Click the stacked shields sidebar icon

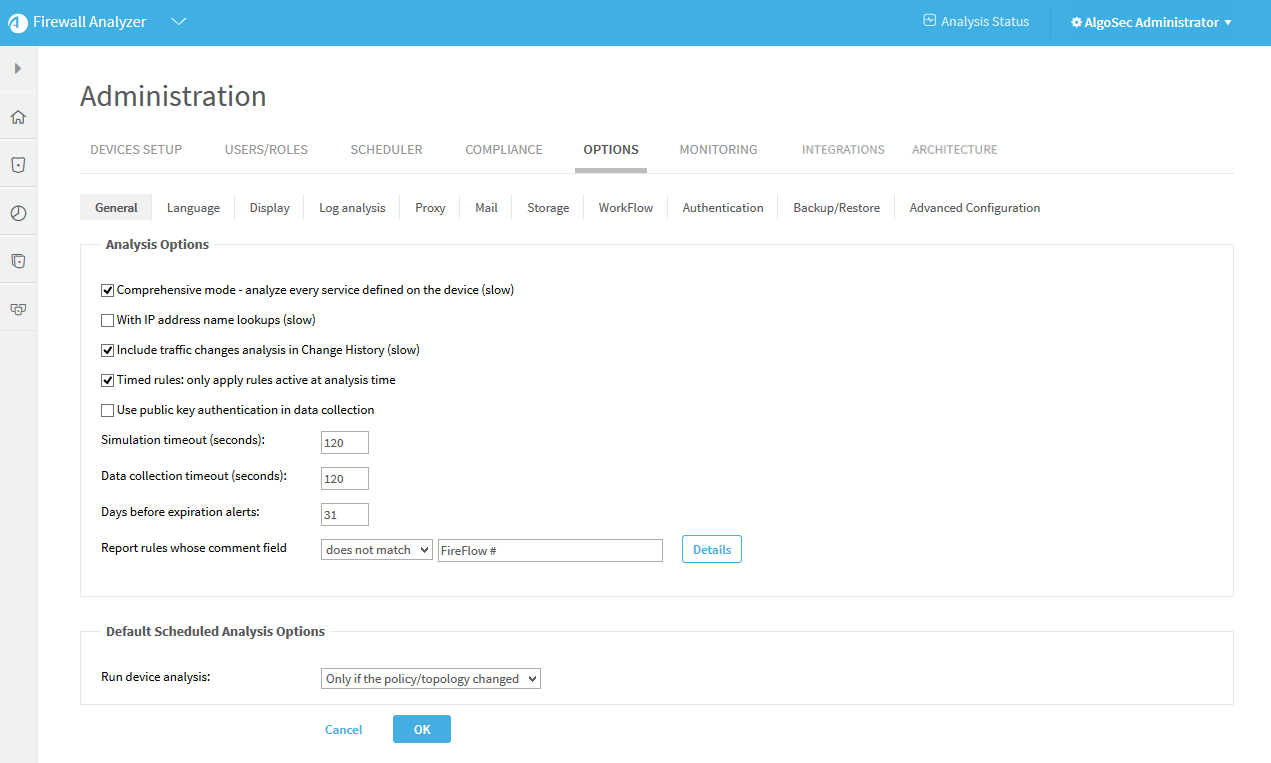18,261
